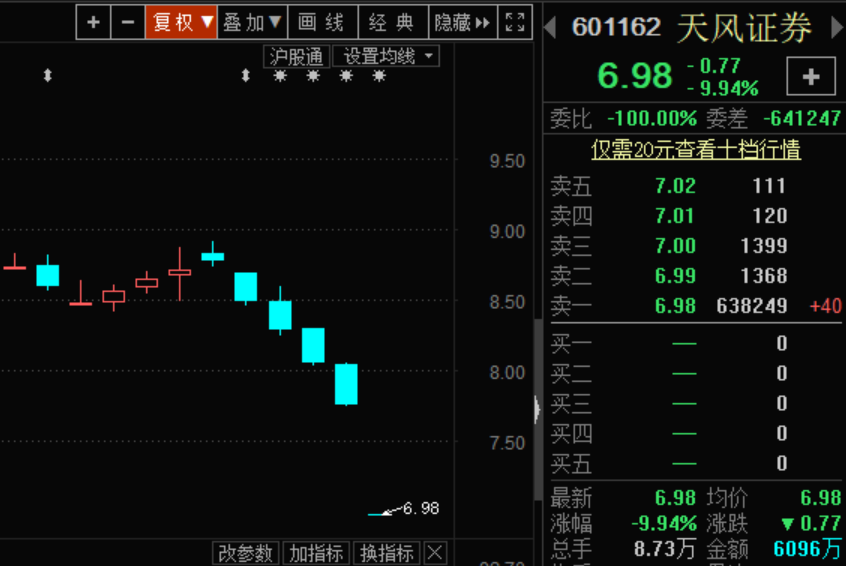Click 总手 value 8.73万

[x=665, y=549]
